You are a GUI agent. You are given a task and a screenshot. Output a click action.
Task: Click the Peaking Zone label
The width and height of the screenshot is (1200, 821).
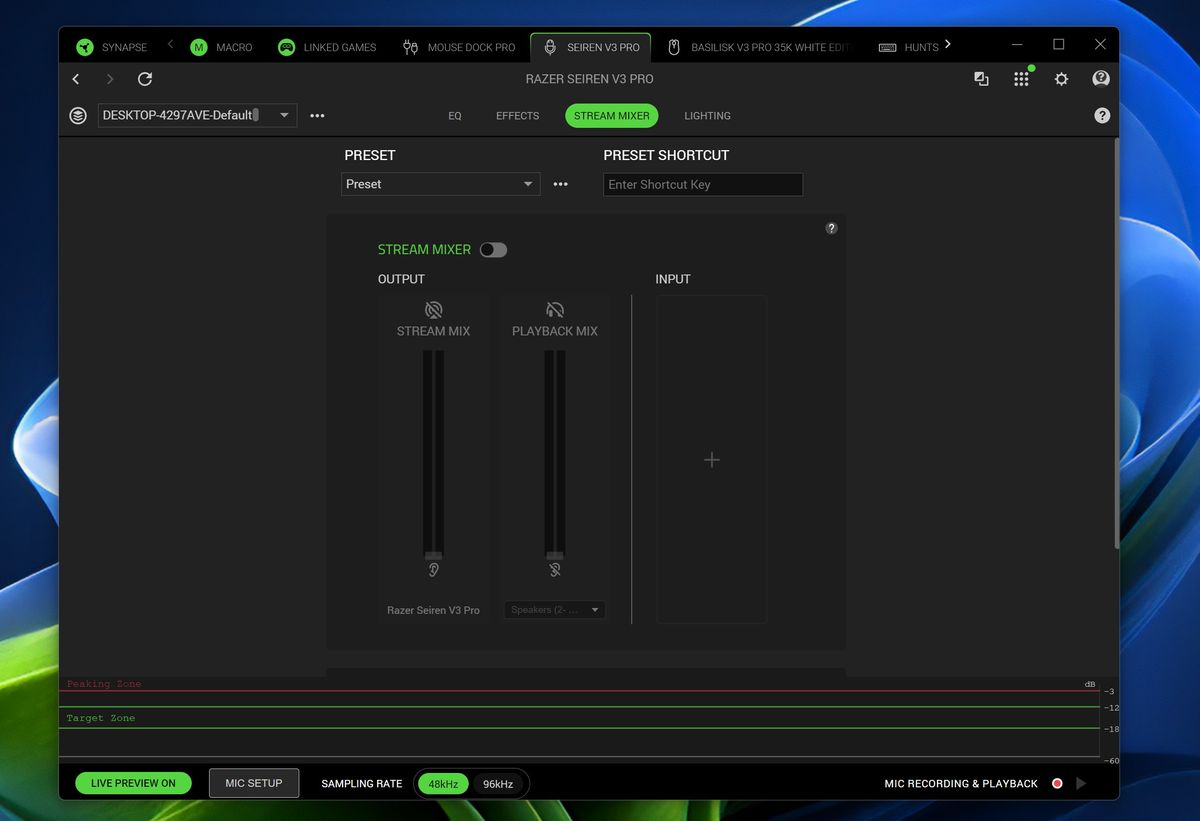click(104, 684)
